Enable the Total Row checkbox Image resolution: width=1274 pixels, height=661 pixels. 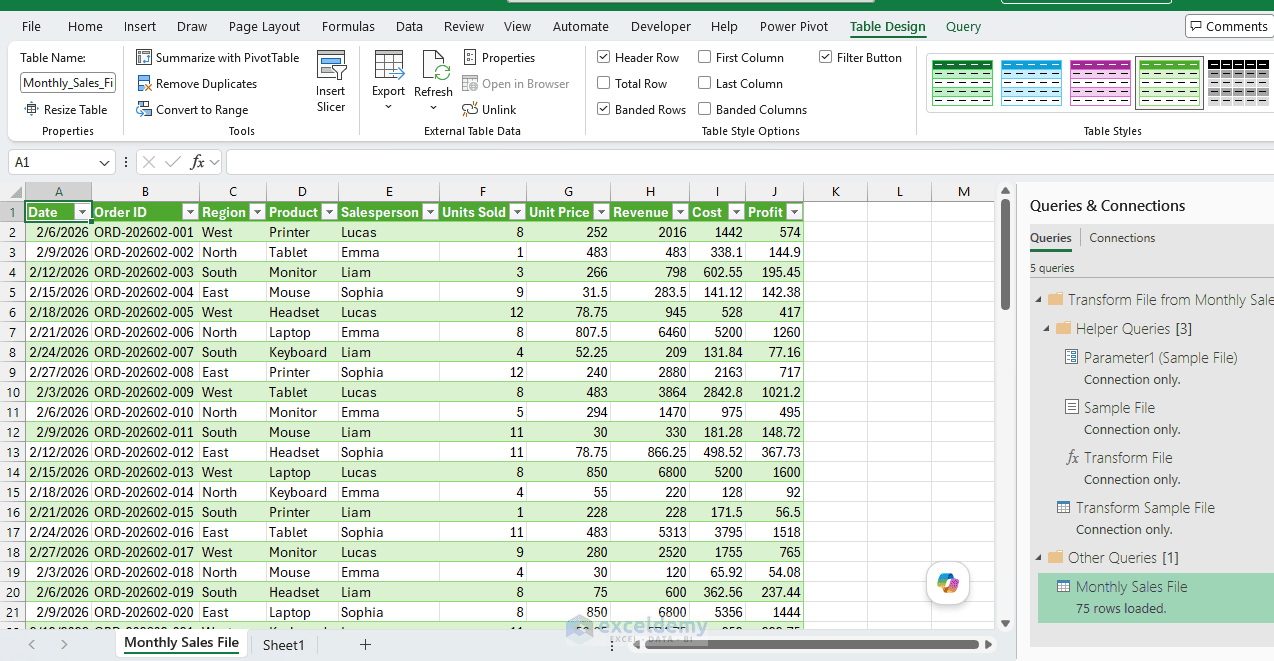pyautogui.click(x=604, y=84)
